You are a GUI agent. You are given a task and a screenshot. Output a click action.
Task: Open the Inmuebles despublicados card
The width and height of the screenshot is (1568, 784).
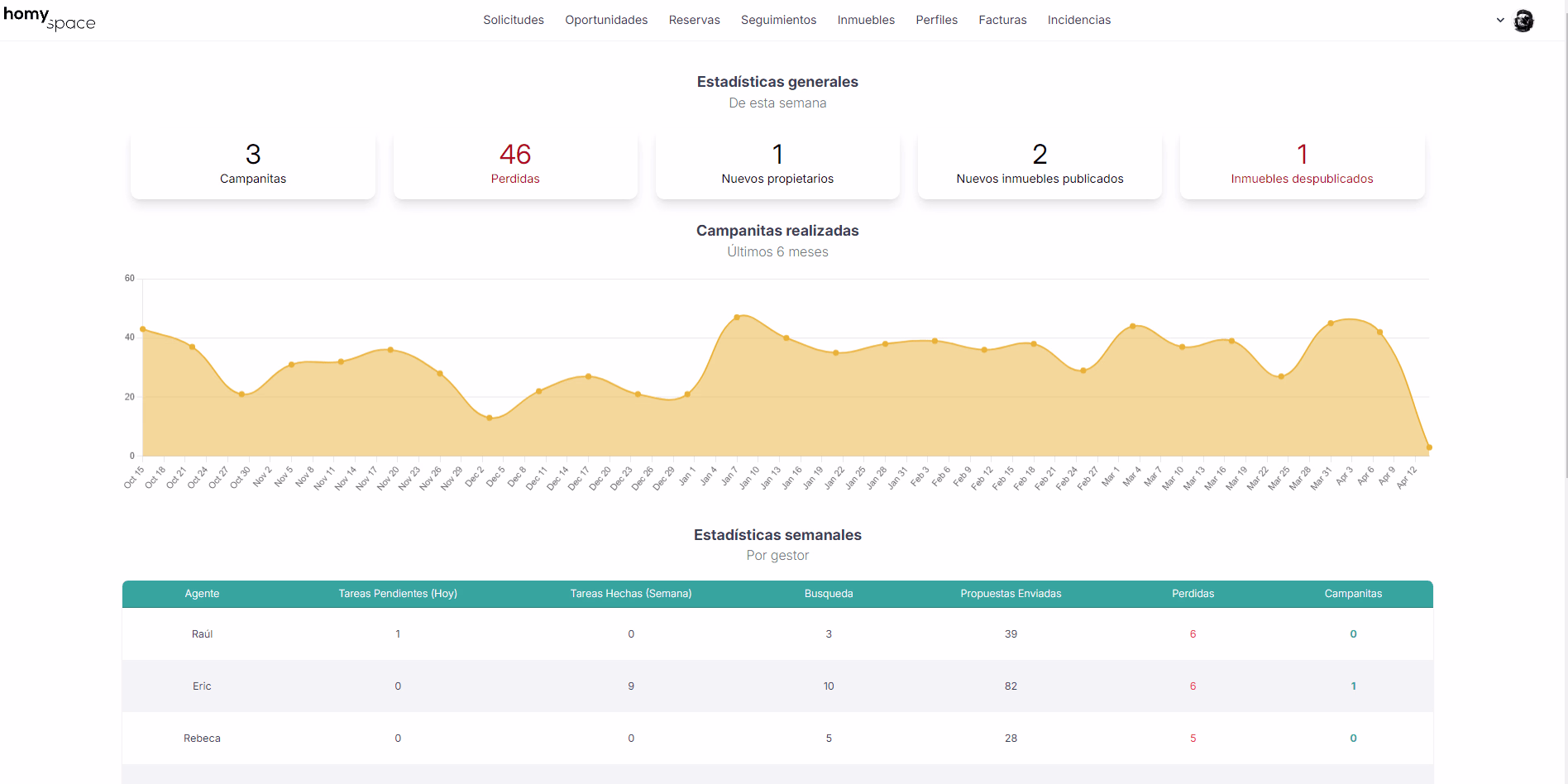coord(1302,164)
